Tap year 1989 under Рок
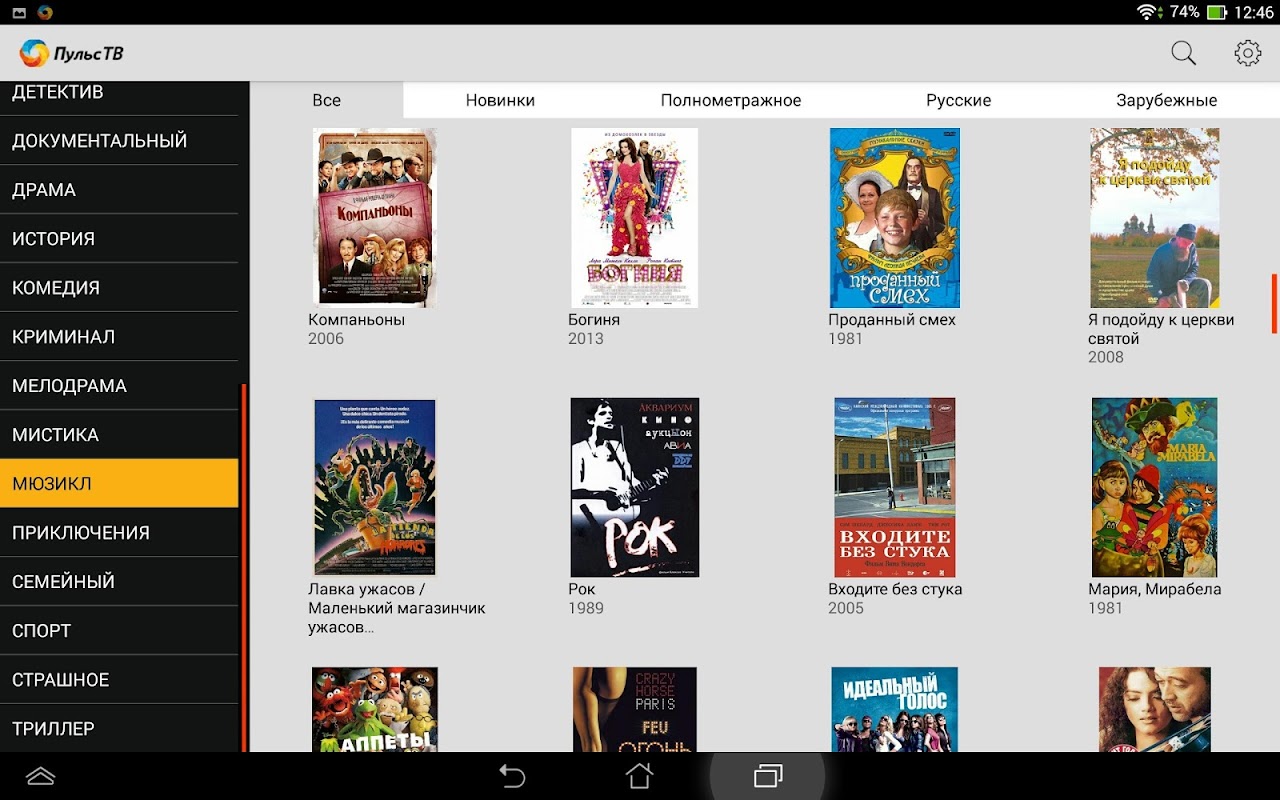Viewport: 1280px width, 800px height. point(586,608)
